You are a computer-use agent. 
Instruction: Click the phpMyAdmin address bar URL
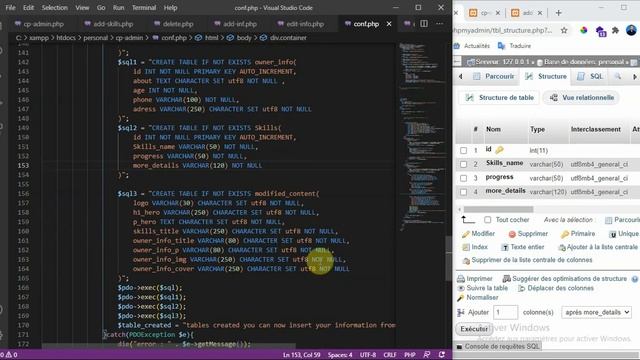pos(503,30)
